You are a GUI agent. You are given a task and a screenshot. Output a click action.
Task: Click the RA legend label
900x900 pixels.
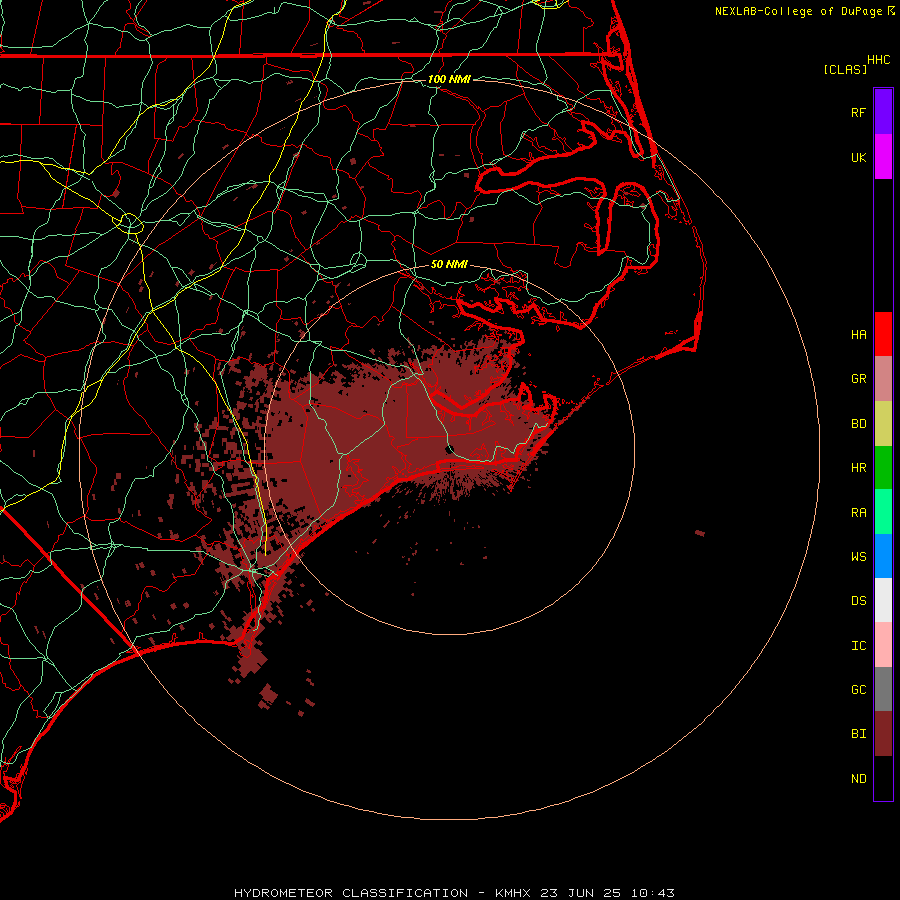click(x=858, y=513)
